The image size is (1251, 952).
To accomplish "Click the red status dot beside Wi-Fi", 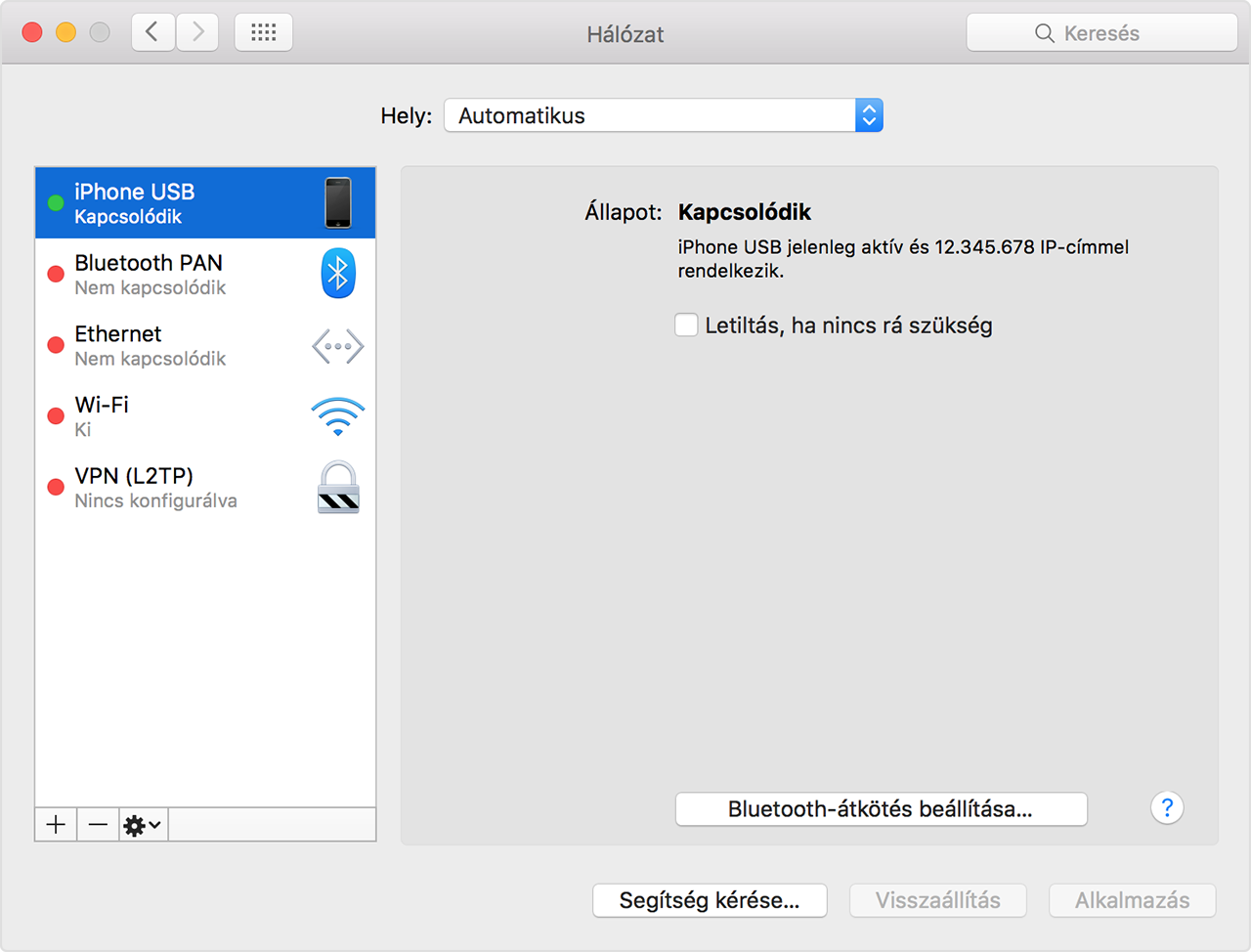I will (x=56, y=415).
